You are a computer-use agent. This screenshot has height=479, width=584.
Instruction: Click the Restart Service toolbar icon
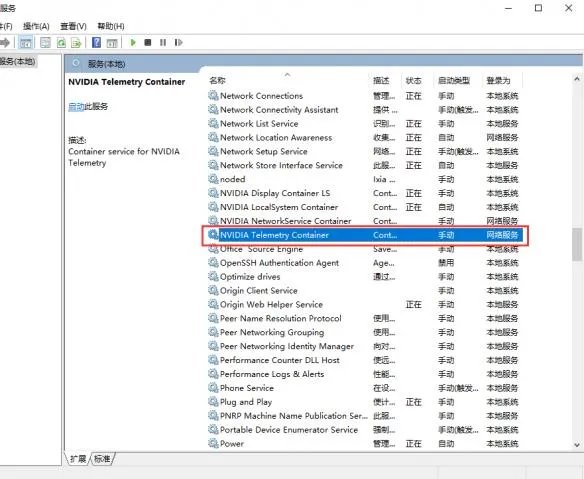pyautogui.click(x=178, y=42)
